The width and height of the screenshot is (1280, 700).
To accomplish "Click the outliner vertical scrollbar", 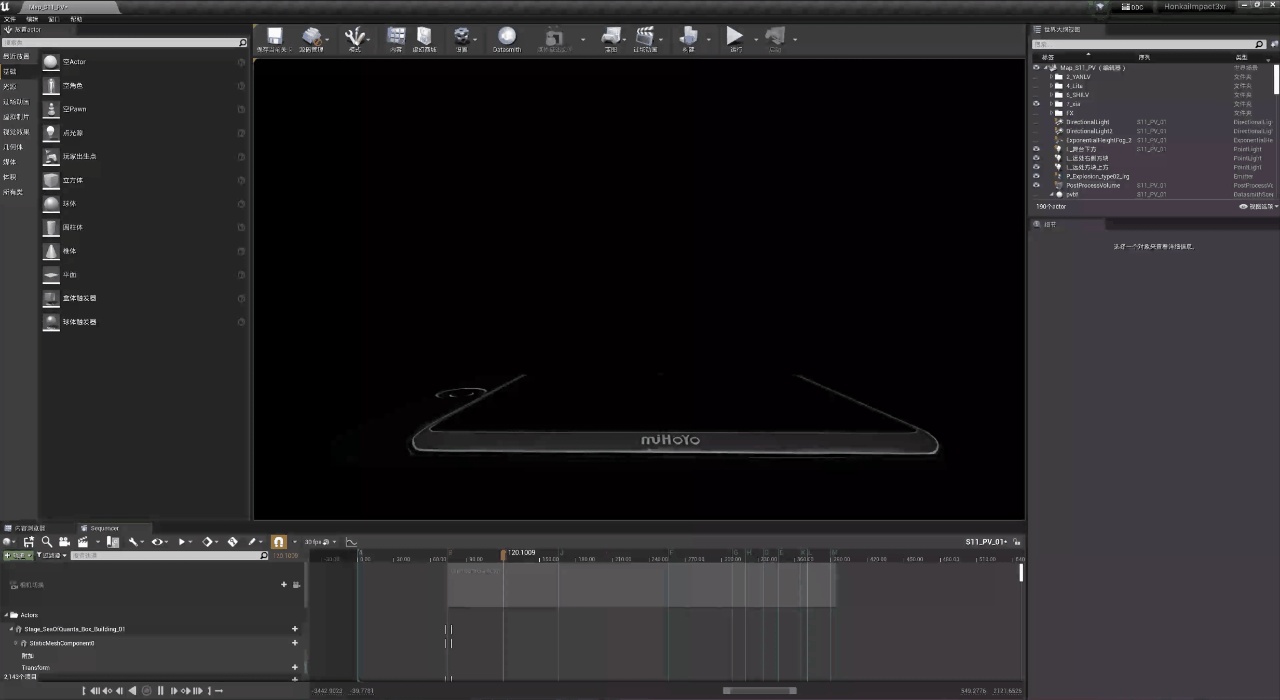I will pyautogui.click(x=1276, y=80).
